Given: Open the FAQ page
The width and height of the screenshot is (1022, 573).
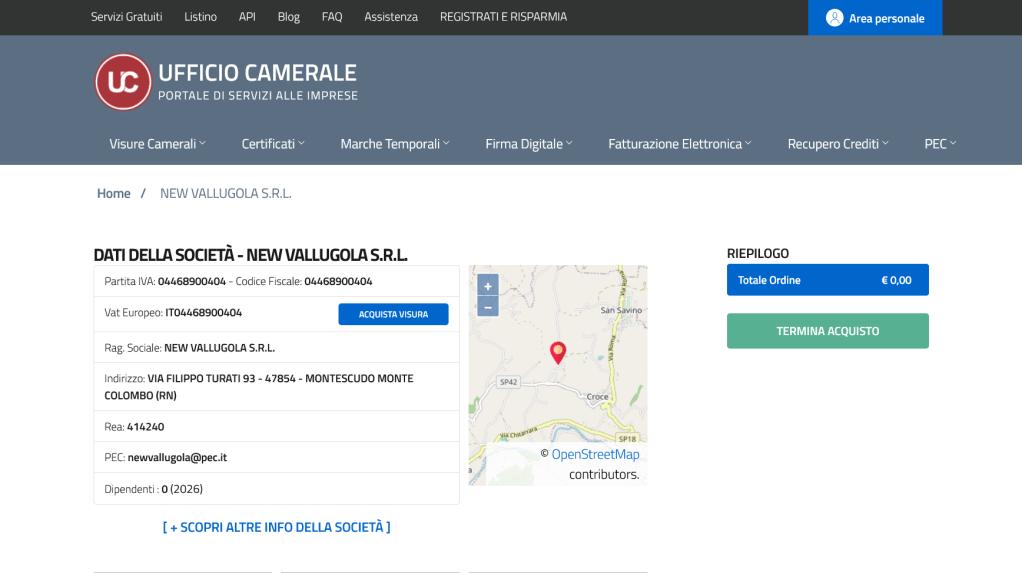Looking at the screenshot, I should point(332,17).
